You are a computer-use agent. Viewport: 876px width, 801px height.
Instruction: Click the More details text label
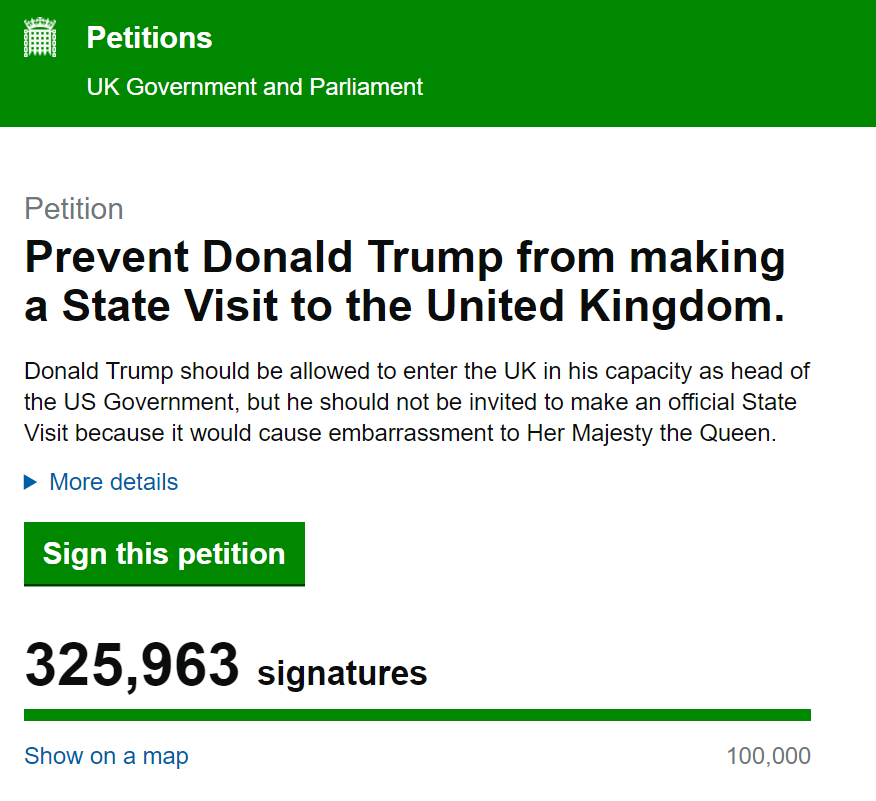pos(114,482)
